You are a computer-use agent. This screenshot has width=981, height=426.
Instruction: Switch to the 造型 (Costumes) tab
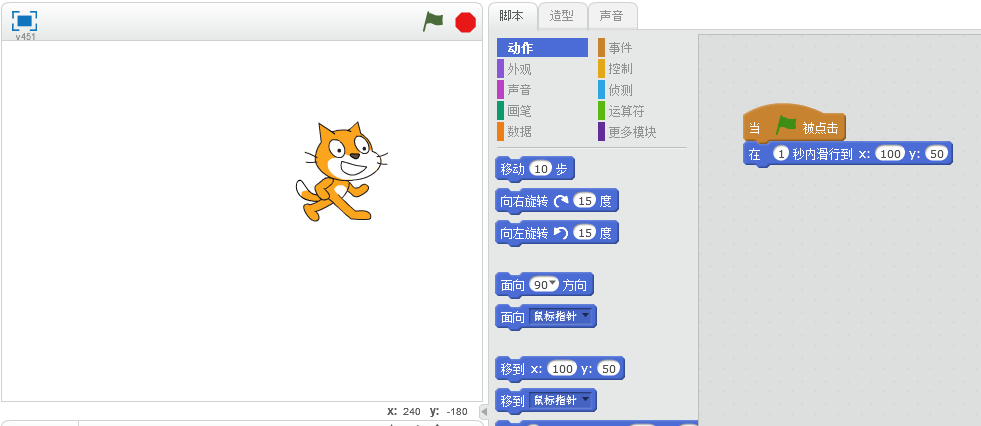click(562, 16)
